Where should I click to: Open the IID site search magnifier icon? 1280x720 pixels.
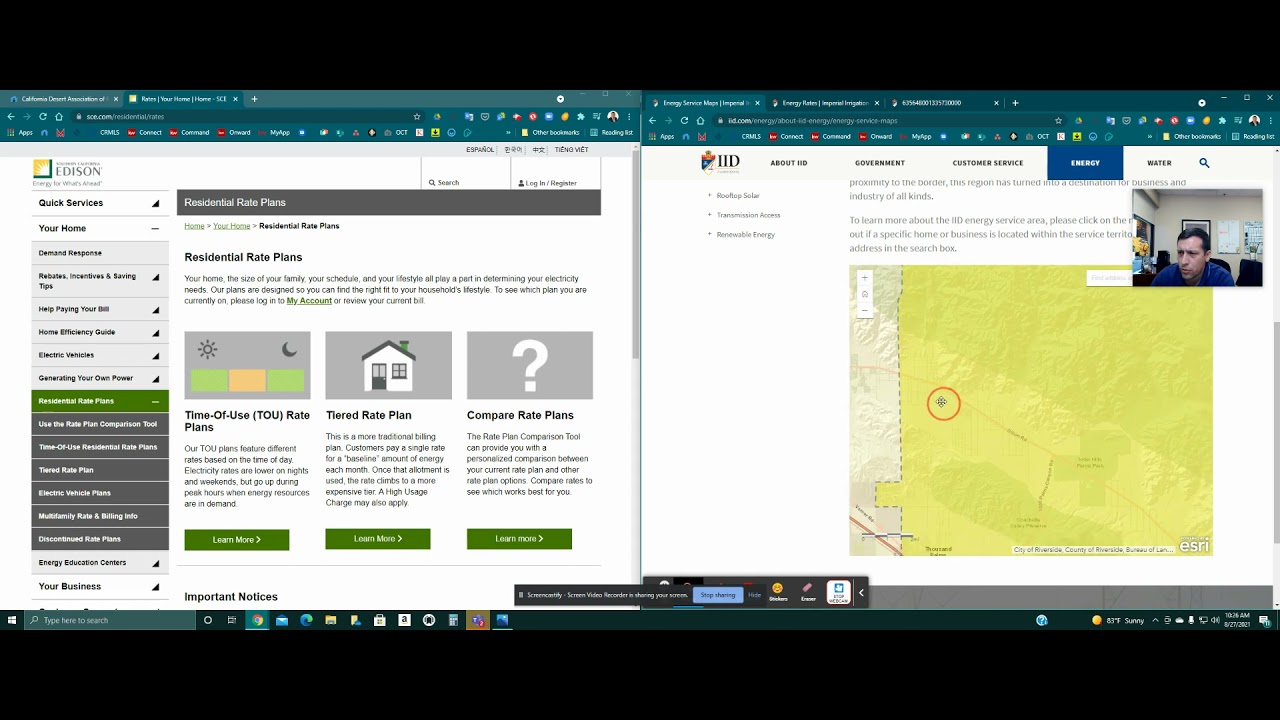1204,163
